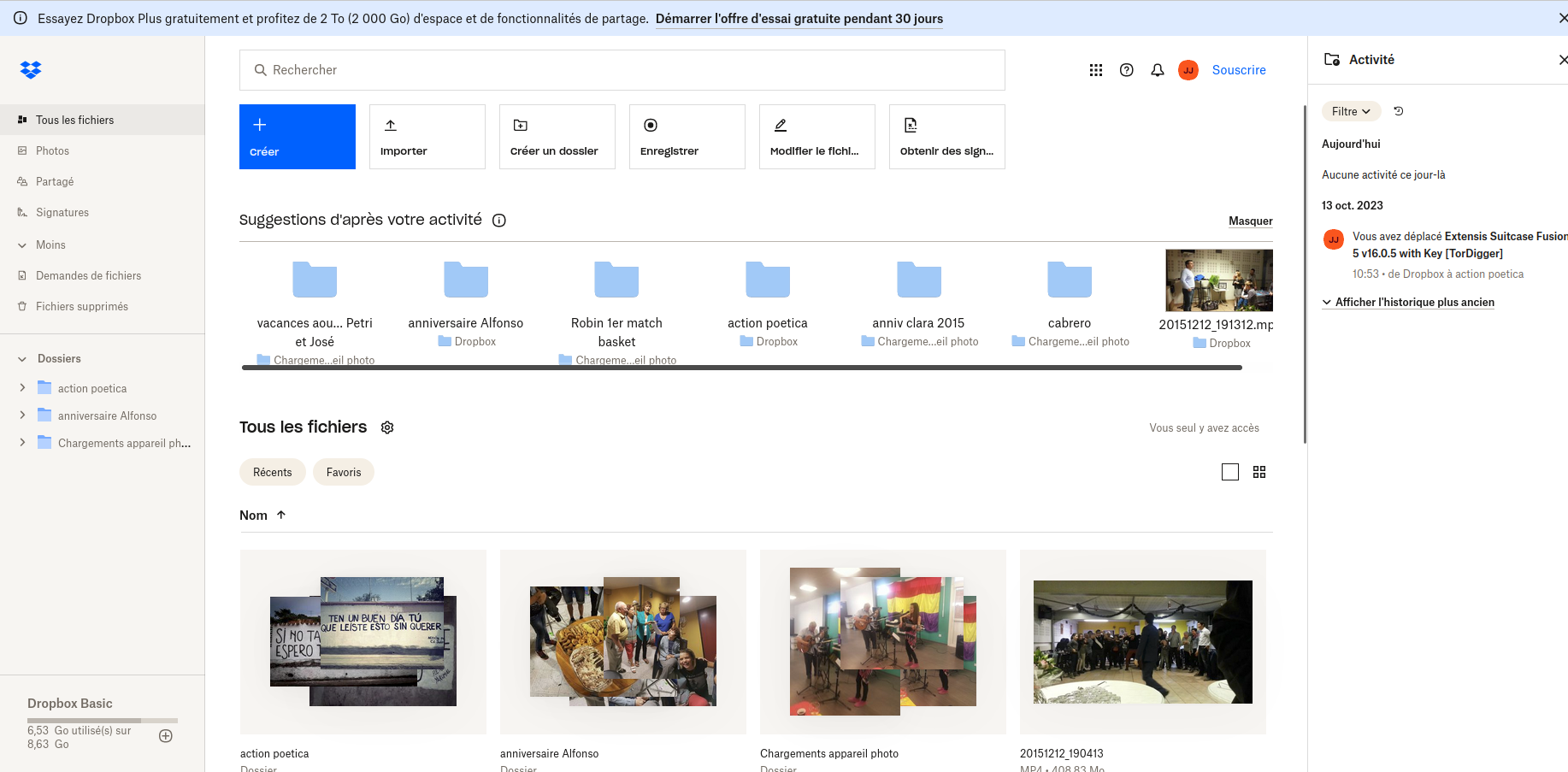Start the 30-day free trial link
Image resolution: width=1568 pixels, height=772 pixels.
point(799,19)
